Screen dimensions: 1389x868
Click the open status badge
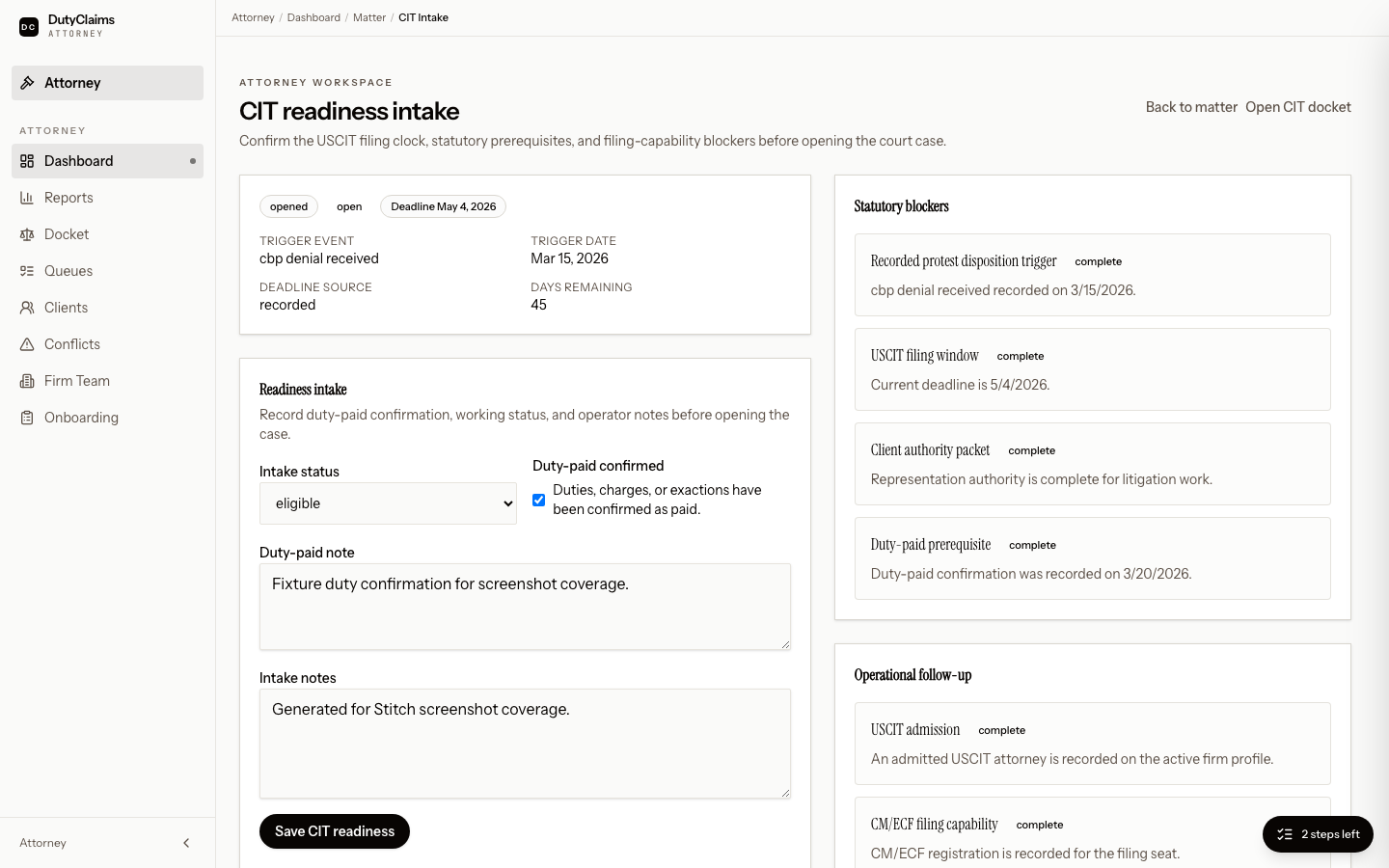[x=349, y=206]
